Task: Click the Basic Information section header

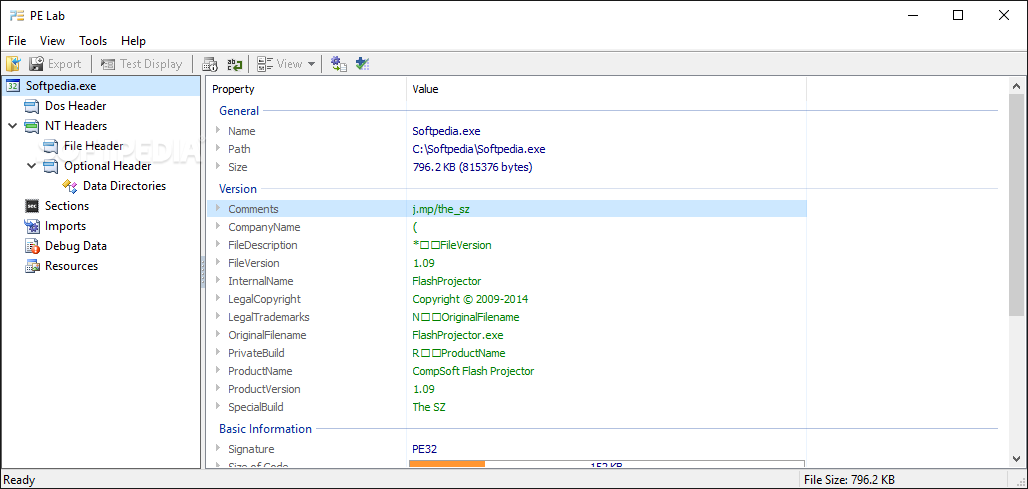Action: [265, 429]
